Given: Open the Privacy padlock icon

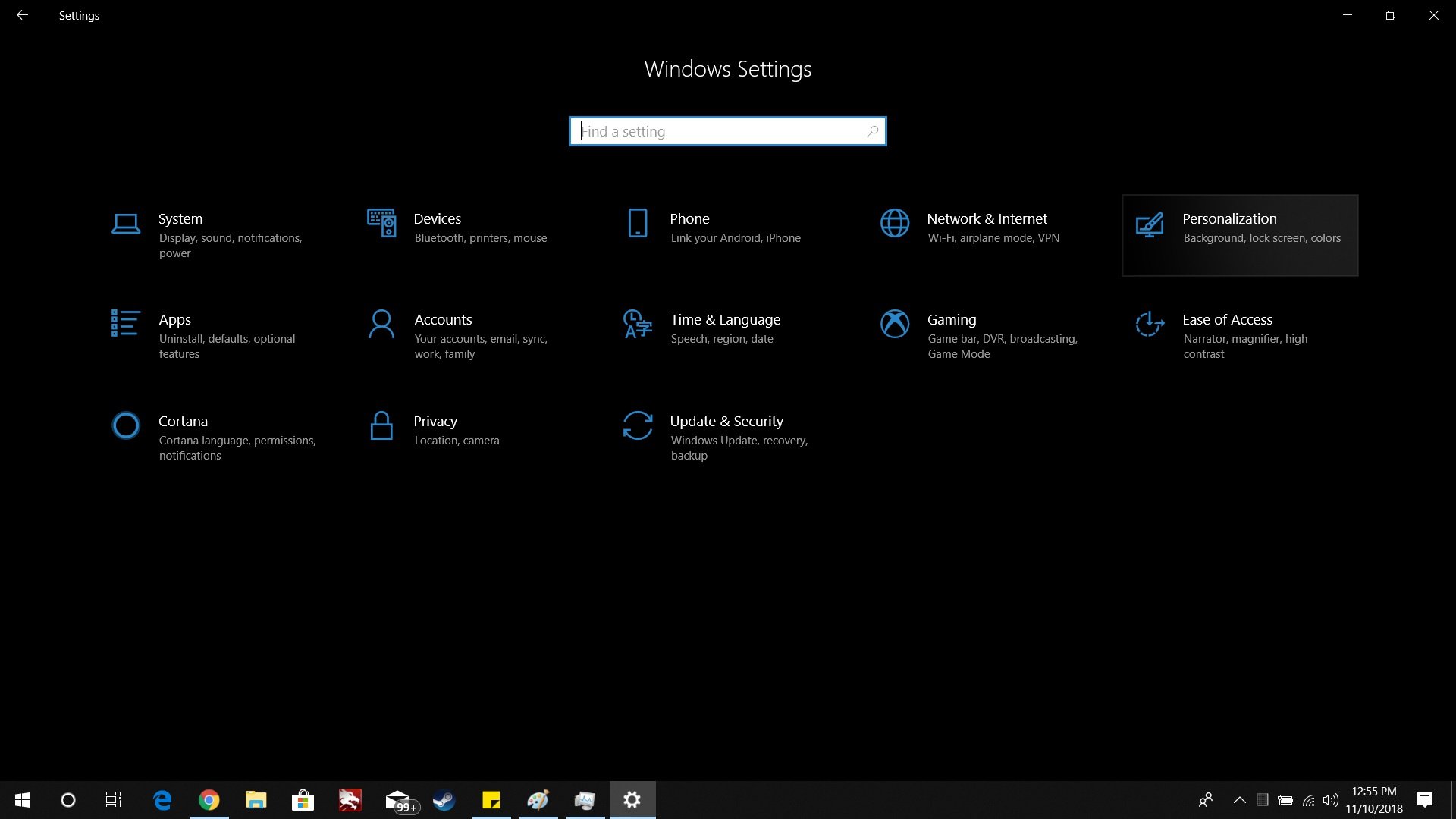Looking at the screenshot, I should (381, 425).
